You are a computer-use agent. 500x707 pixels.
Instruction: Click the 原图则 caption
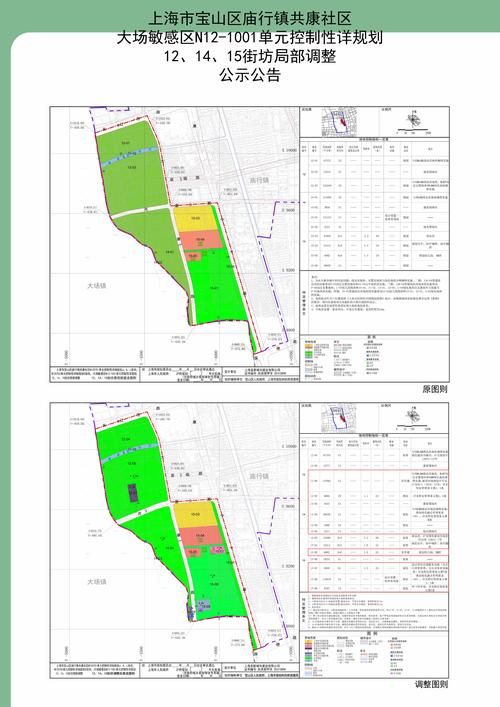point(435,389)
